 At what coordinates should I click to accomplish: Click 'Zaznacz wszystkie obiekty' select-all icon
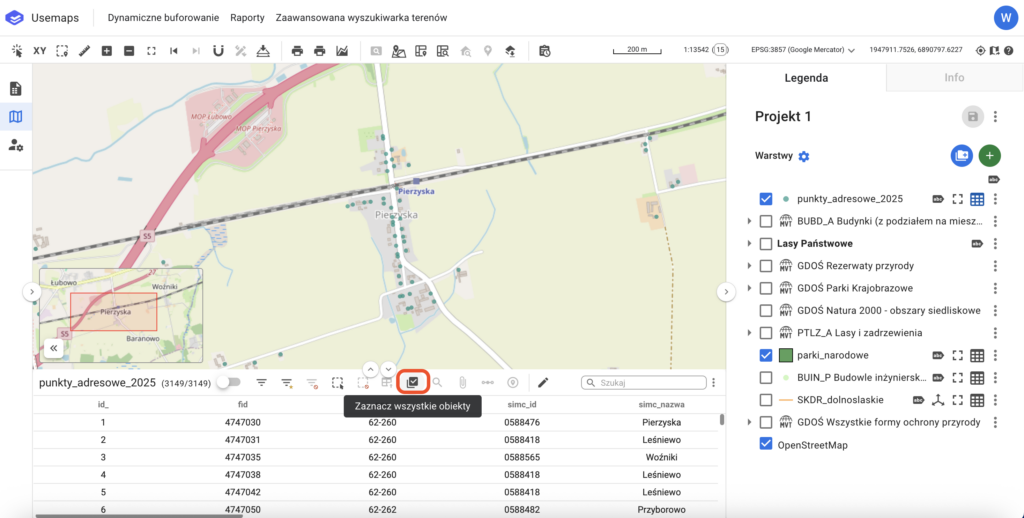[412, 382]
